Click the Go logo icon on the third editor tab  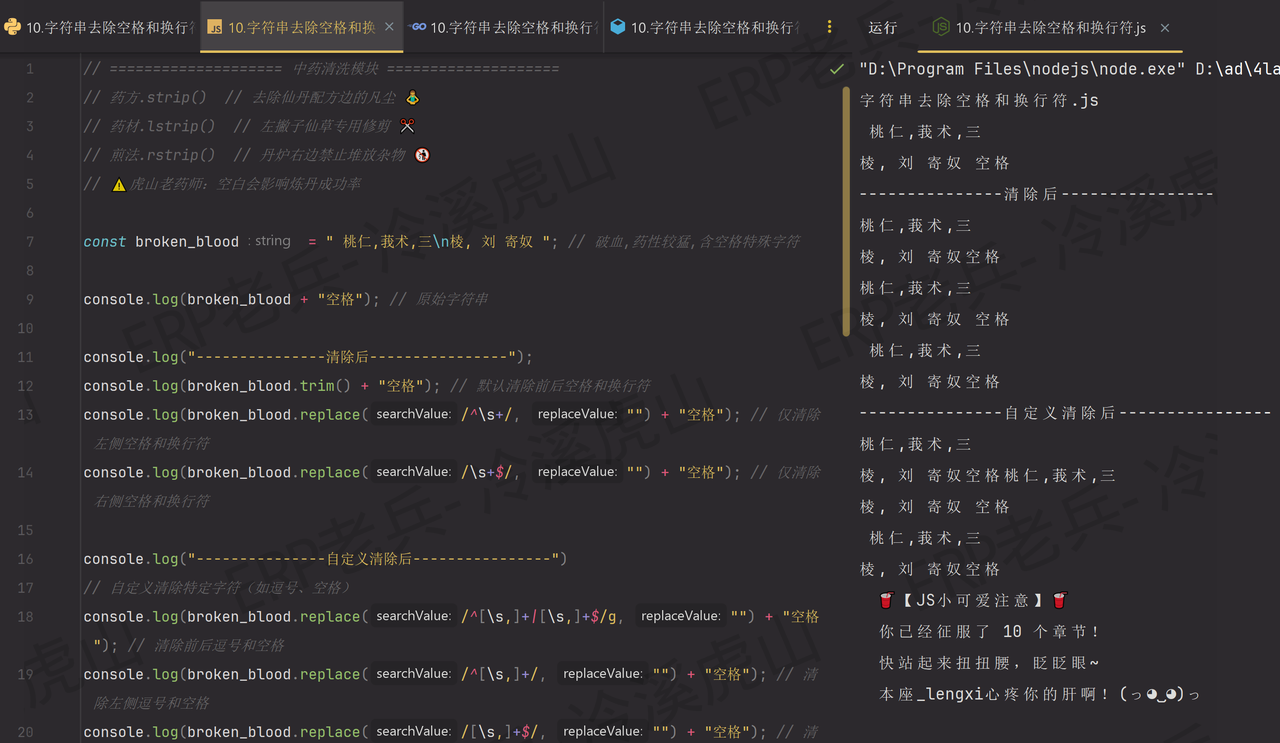pos(418,27)
